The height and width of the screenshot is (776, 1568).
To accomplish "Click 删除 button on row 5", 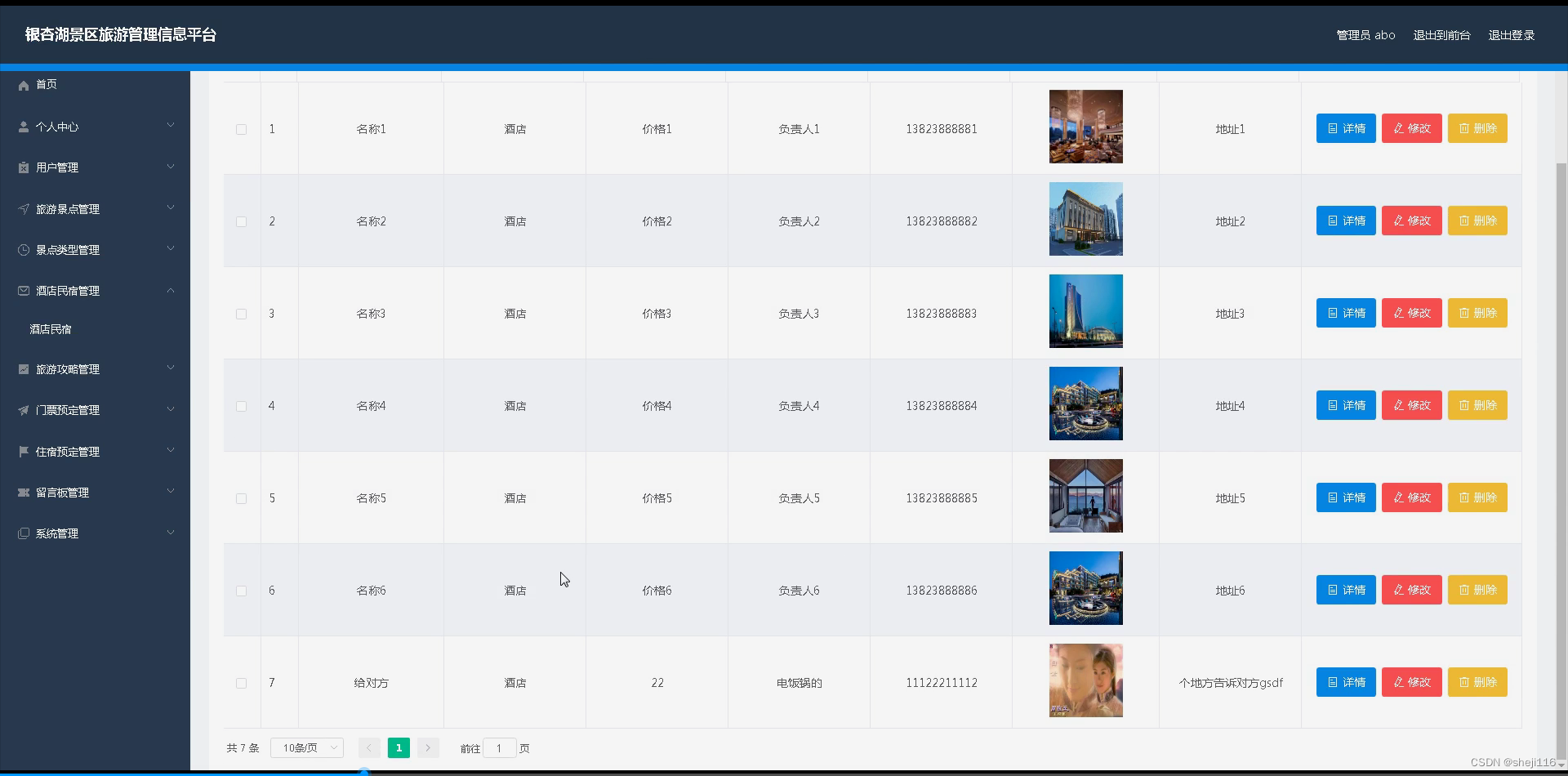I will [1477, 497].
